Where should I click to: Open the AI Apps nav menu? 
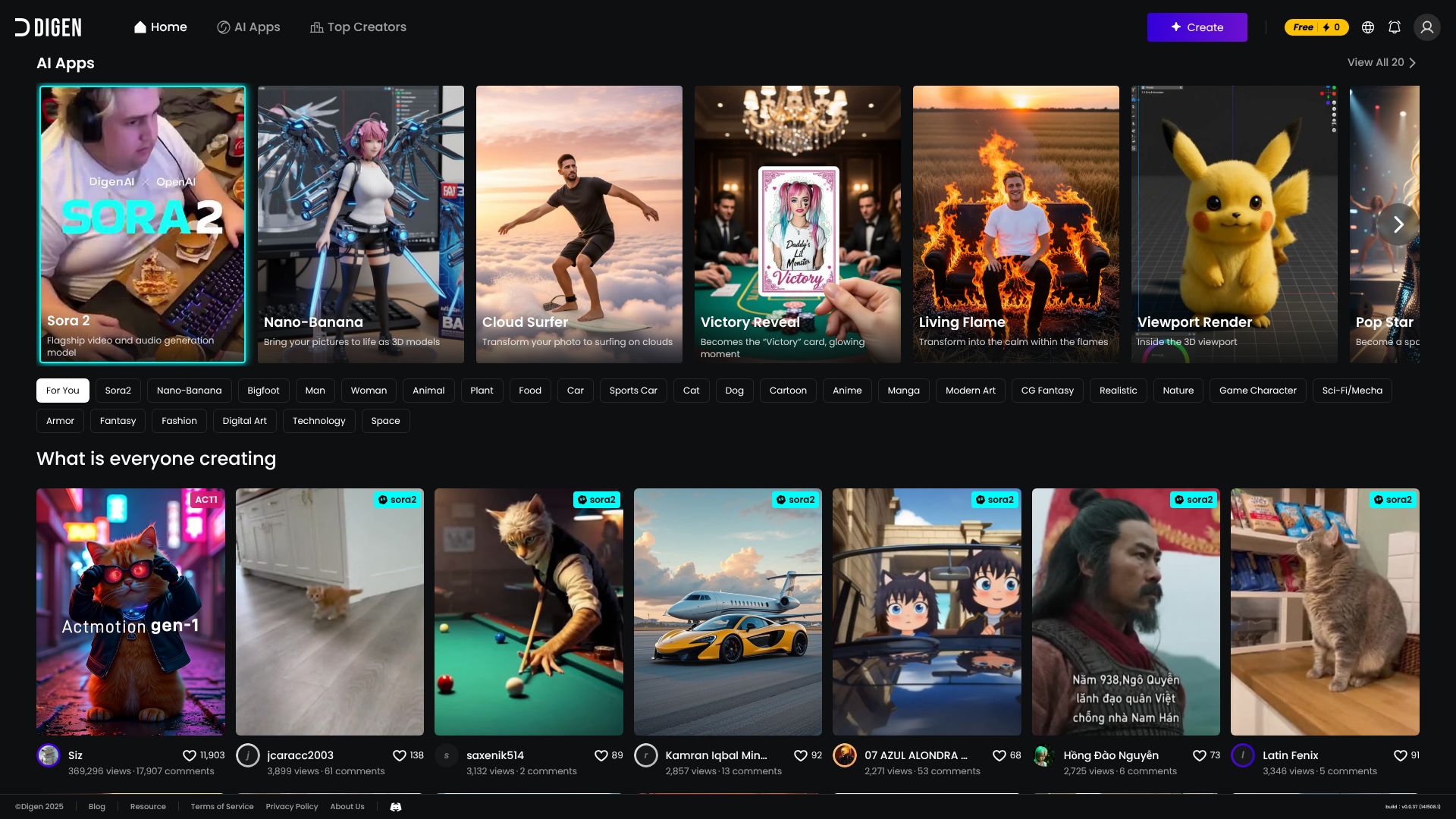coord(249,27)
